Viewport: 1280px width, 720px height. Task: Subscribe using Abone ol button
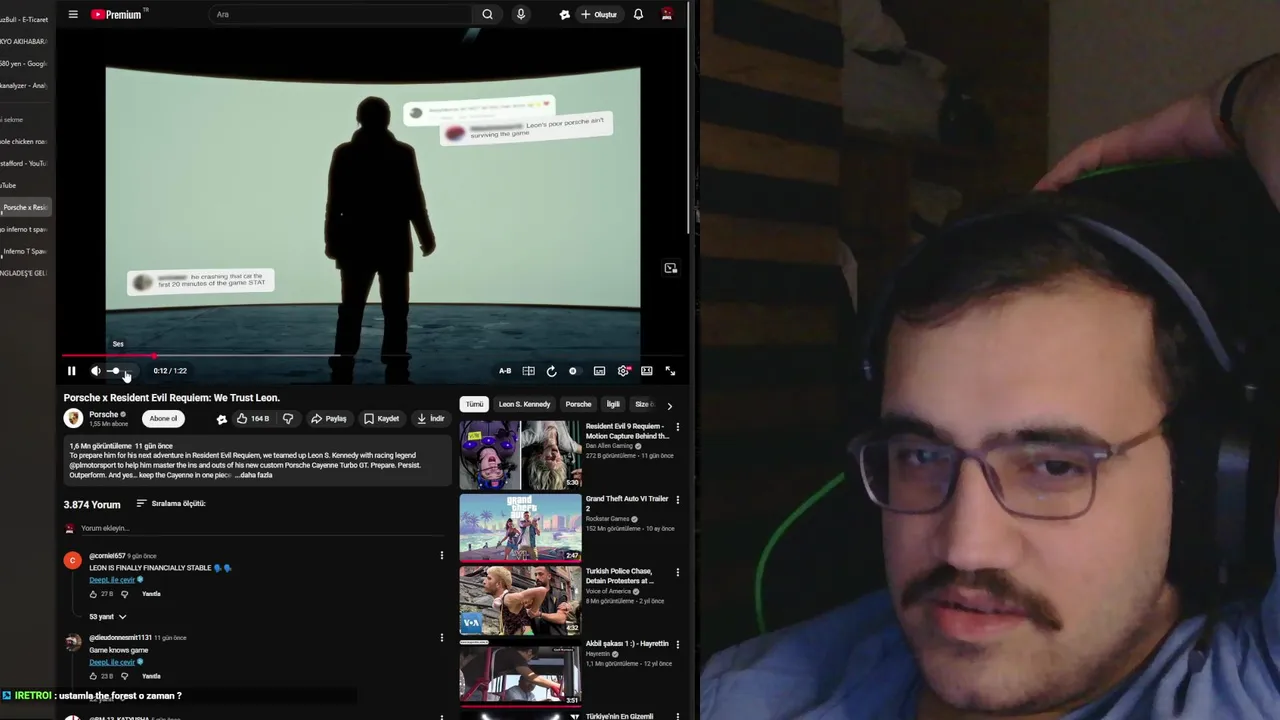coord(163,419)
